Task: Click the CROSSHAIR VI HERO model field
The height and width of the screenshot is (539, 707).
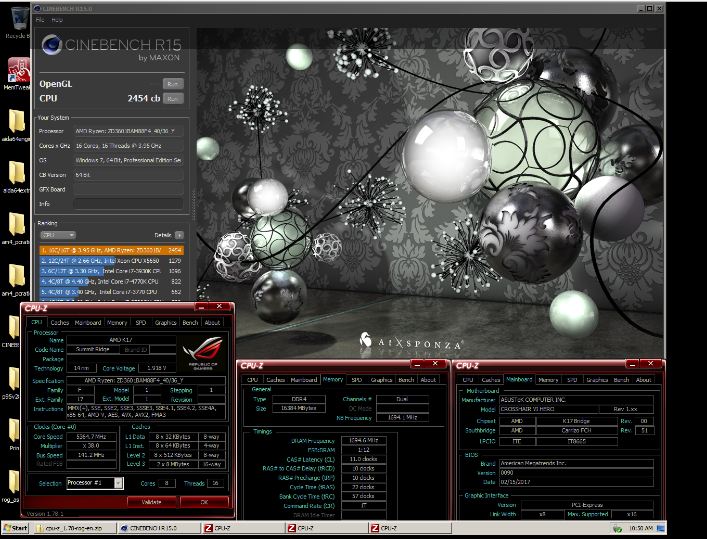Action: tap(549, 409)
